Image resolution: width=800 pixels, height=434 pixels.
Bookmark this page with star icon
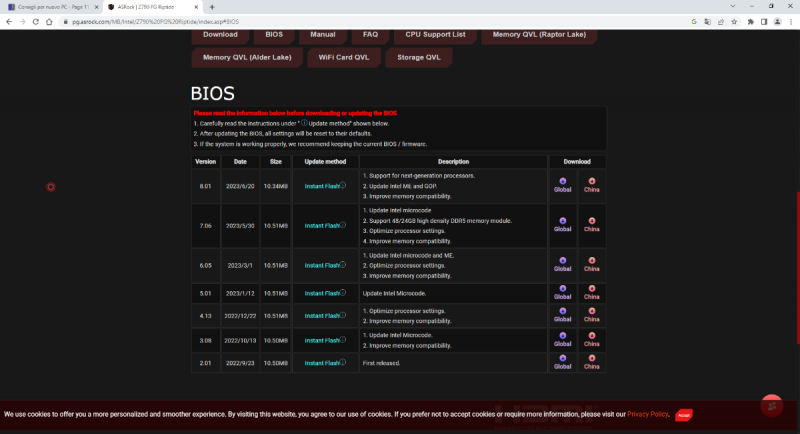[734, 22]
